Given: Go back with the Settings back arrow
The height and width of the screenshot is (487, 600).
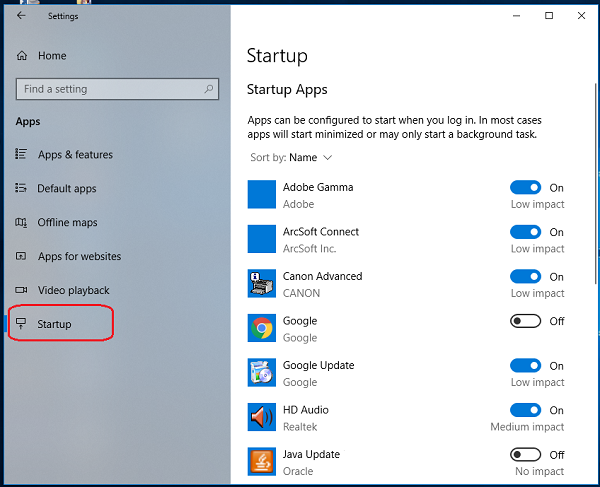Looking at the screenshot, I should point(21,16).
